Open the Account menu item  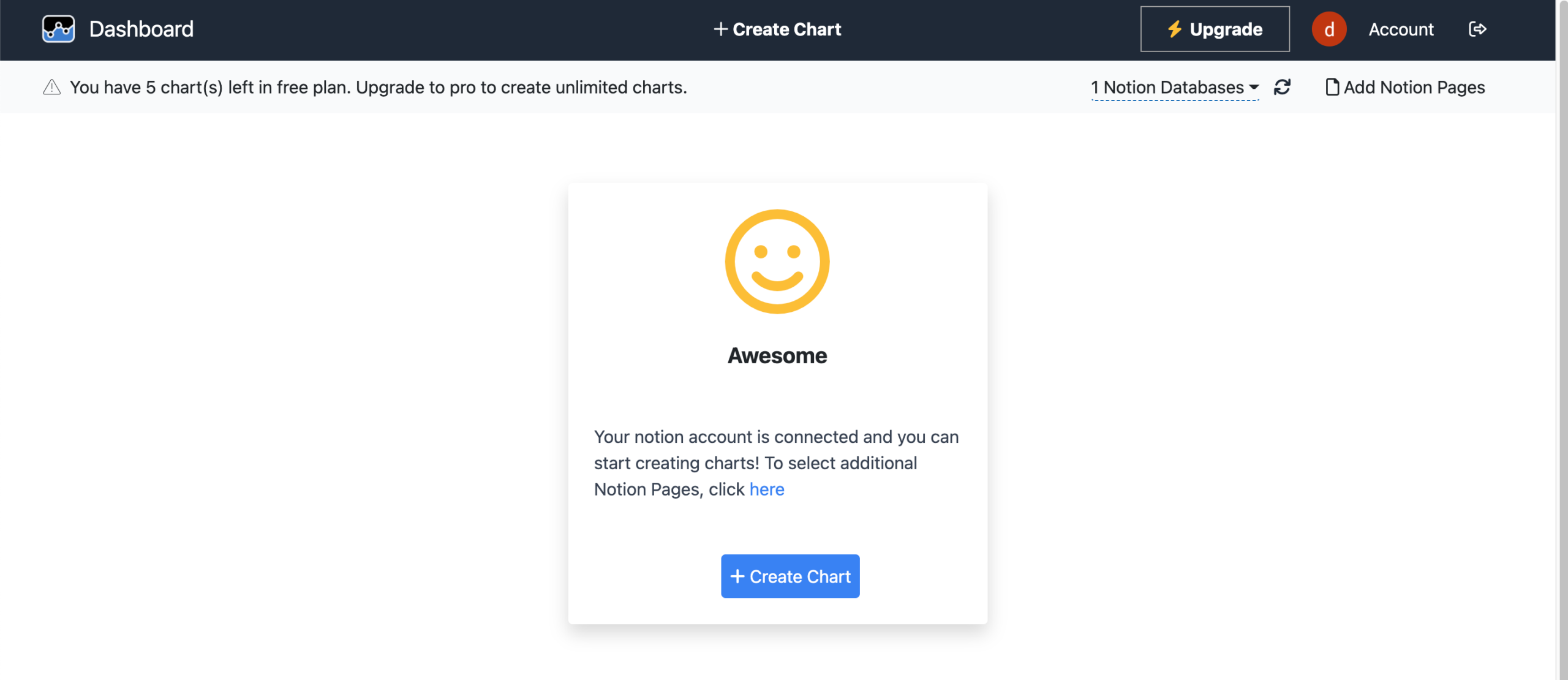1401,29
